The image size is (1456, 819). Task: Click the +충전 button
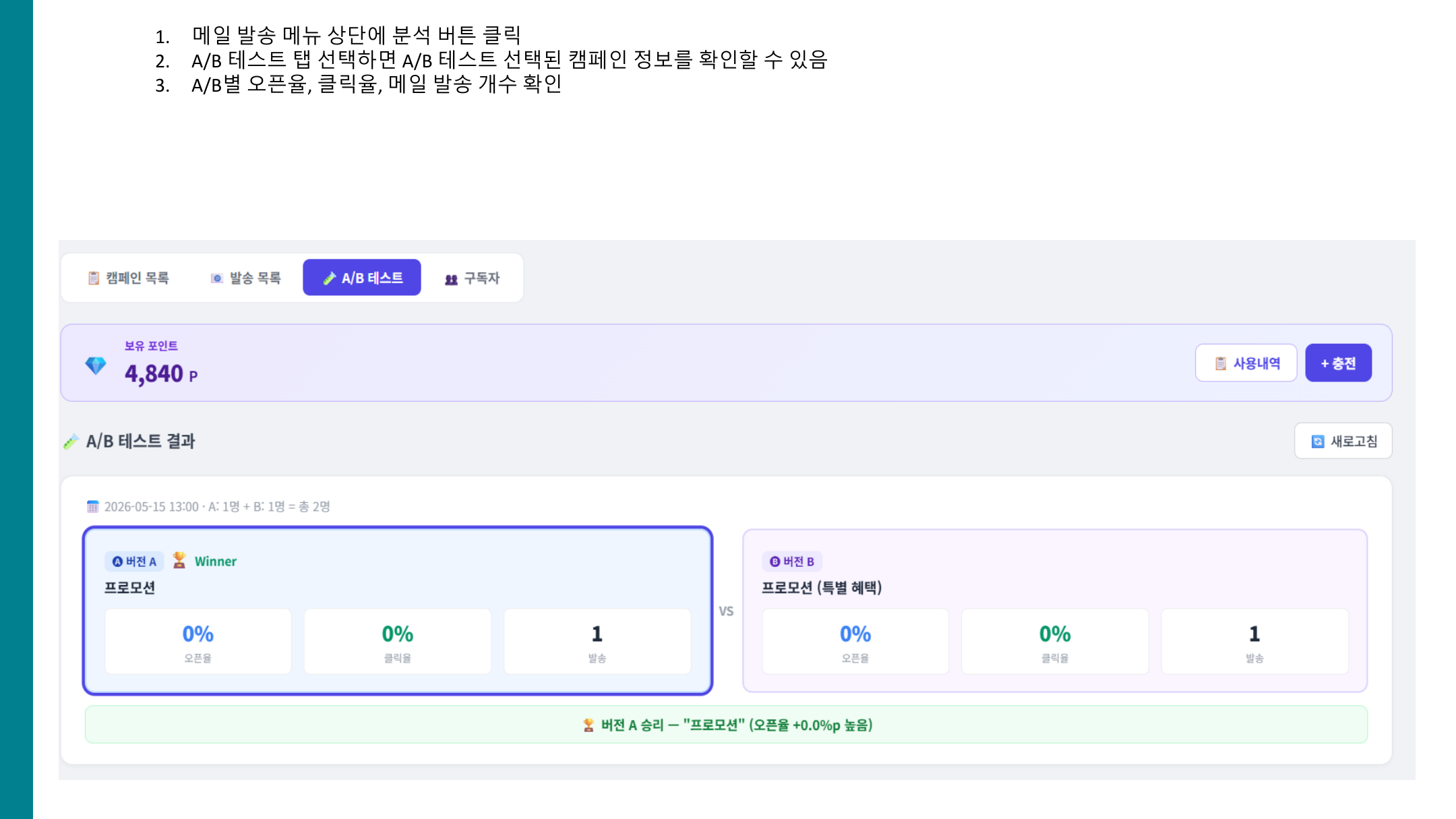[1338, 363]
